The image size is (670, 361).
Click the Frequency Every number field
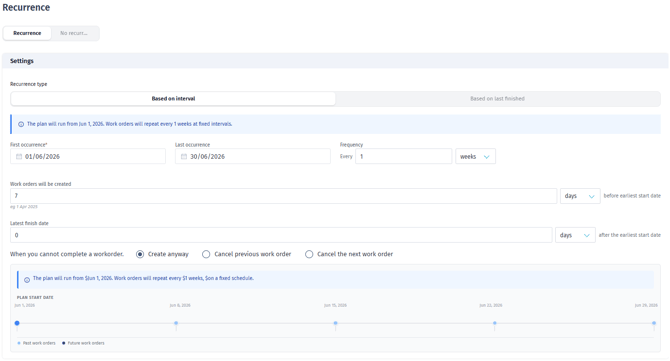[x=403, y=156]
